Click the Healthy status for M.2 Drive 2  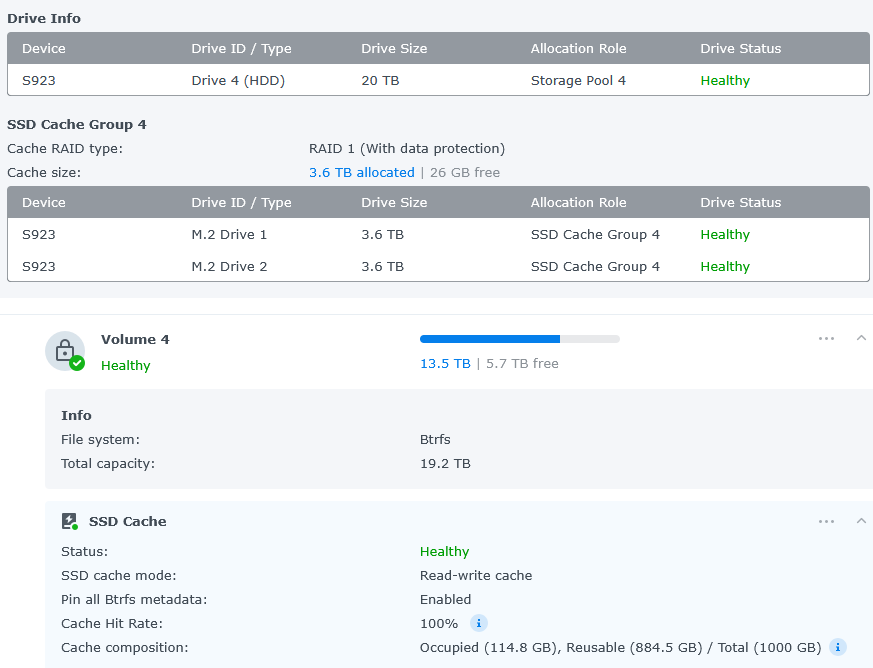coord(725,266)
